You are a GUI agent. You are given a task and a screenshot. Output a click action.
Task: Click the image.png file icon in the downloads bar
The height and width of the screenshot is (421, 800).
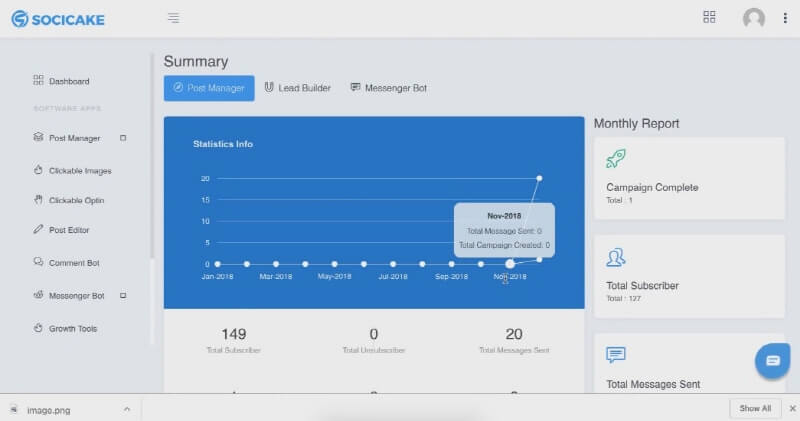tap(14, 410)
